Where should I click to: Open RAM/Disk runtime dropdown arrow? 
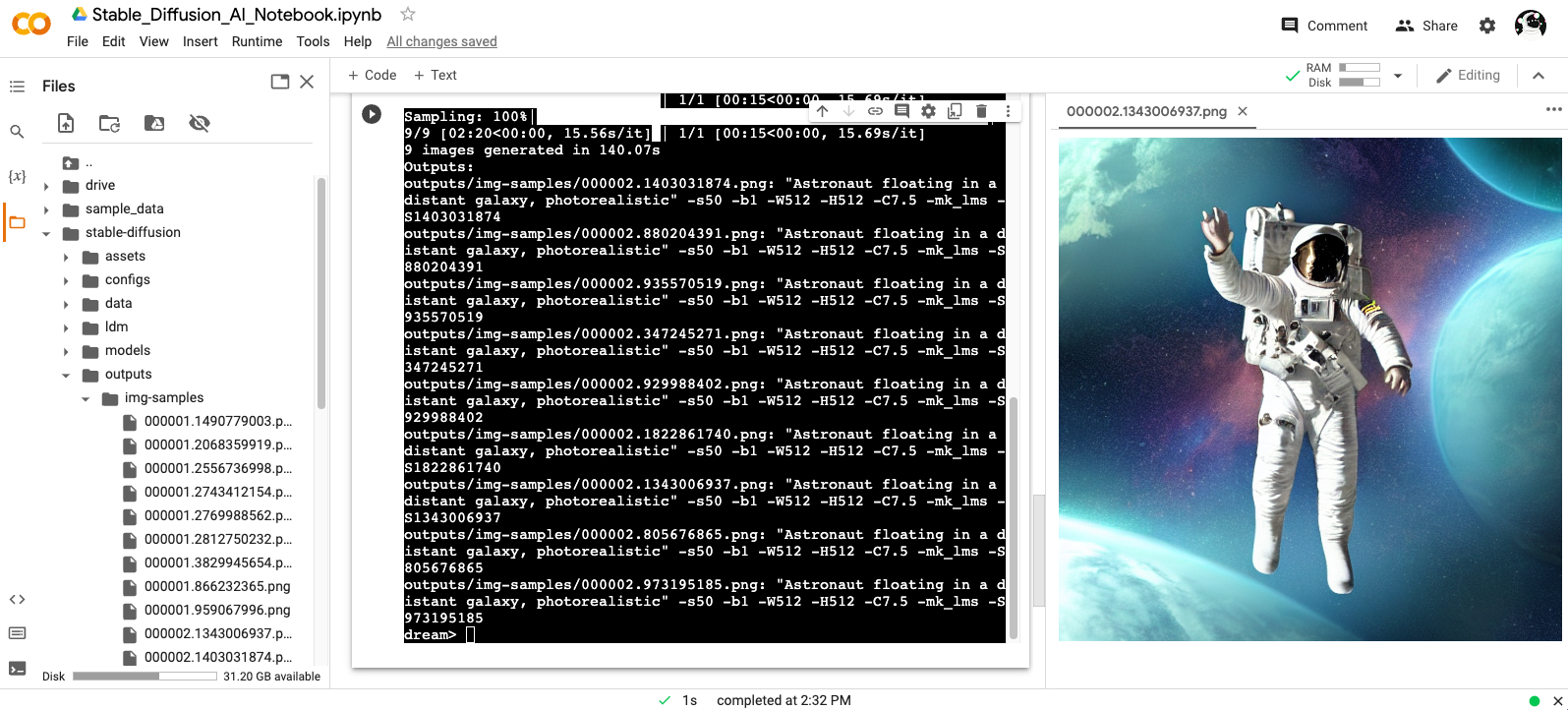tap(1397, 76)
